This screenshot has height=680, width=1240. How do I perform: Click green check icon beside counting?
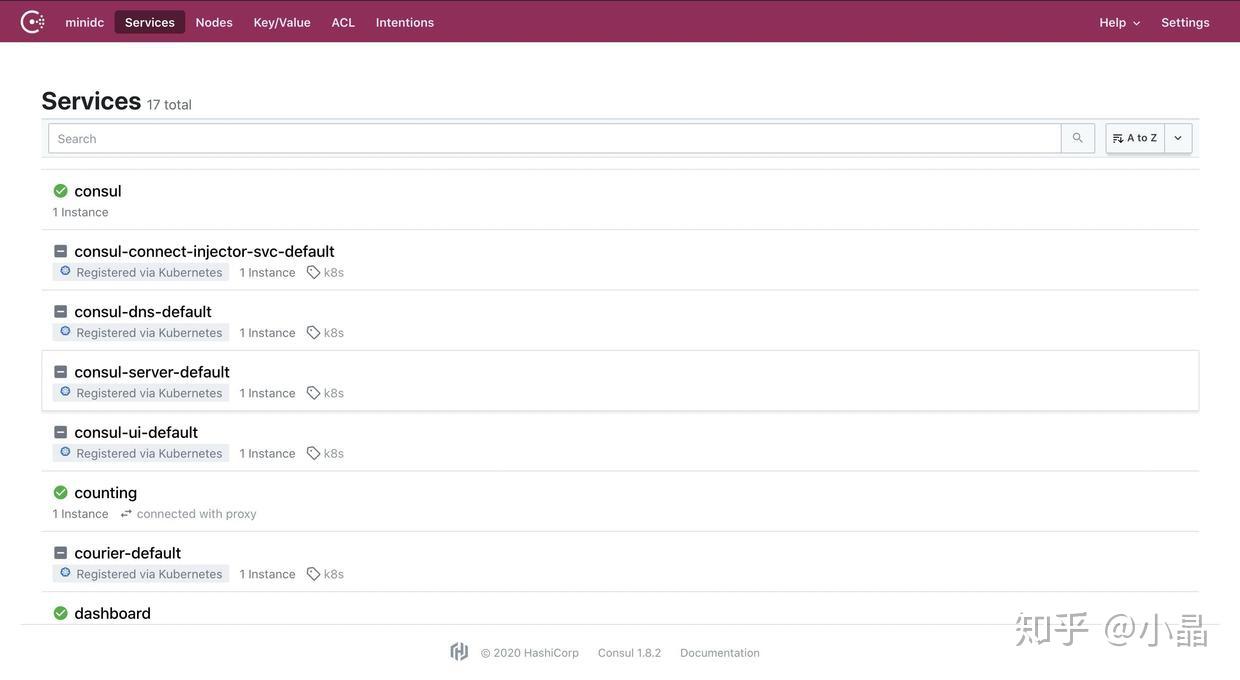tap(60, 493)
